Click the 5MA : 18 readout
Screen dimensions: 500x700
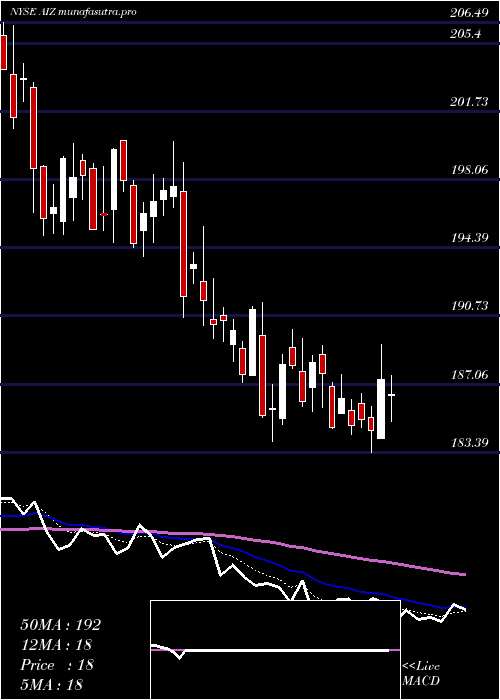(52, 684)
